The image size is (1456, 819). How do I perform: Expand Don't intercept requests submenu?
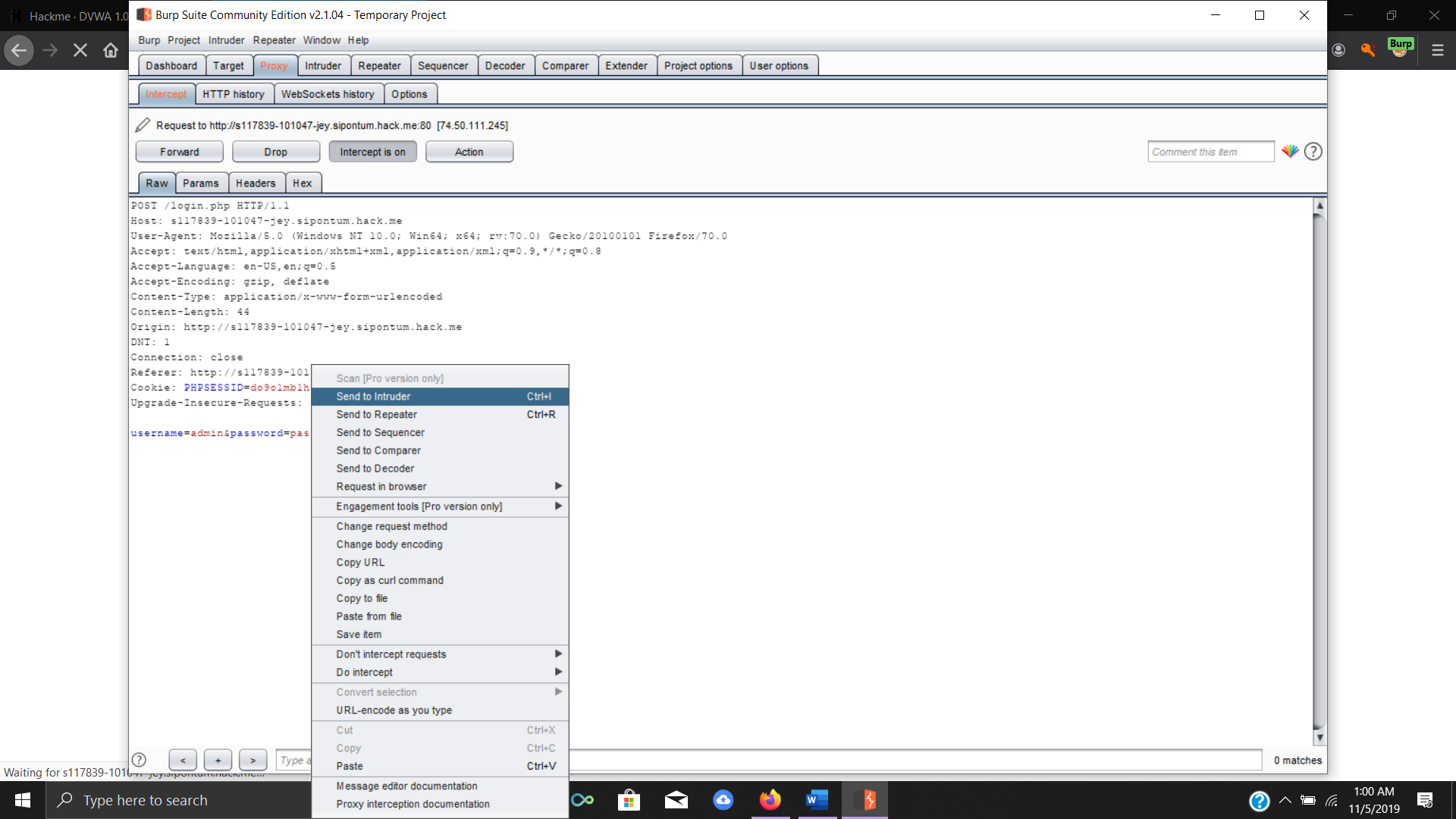coord(440,654)
